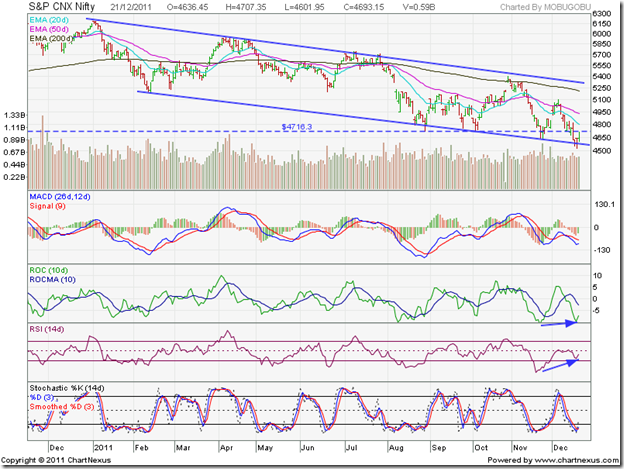
Task: Click the Apr month marker
Action: [226, 448]
